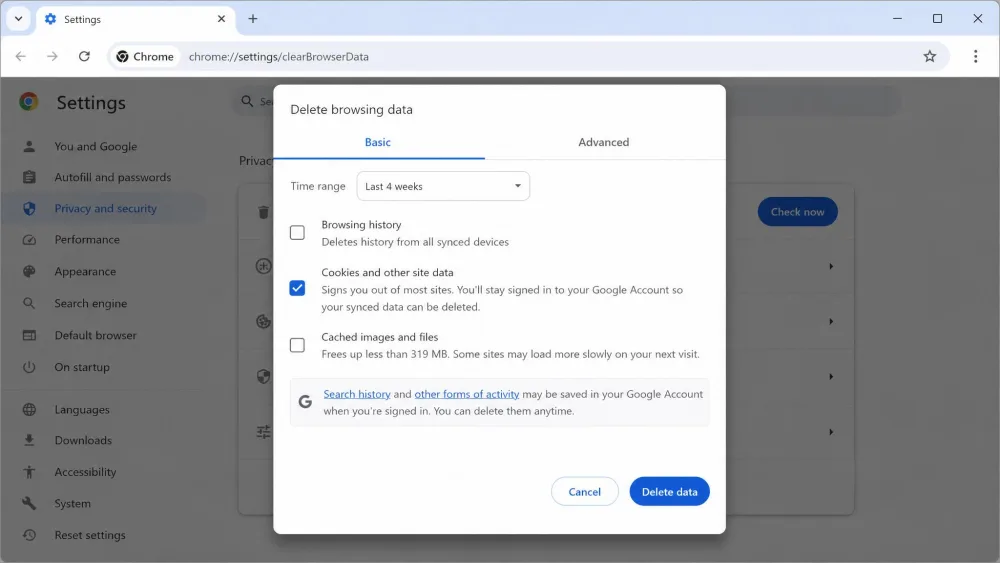The height and width of the screenshot is (563, 1000).
Task: Click the Settings tab title
Action: [82, 19]
